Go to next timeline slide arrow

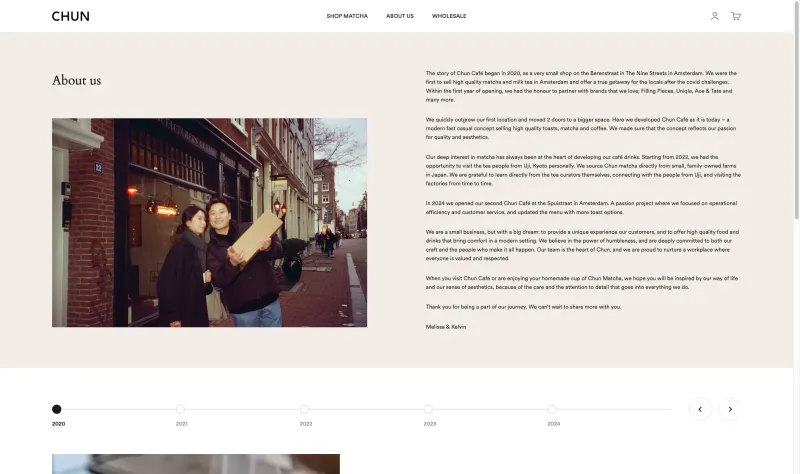tap(730, 409)
